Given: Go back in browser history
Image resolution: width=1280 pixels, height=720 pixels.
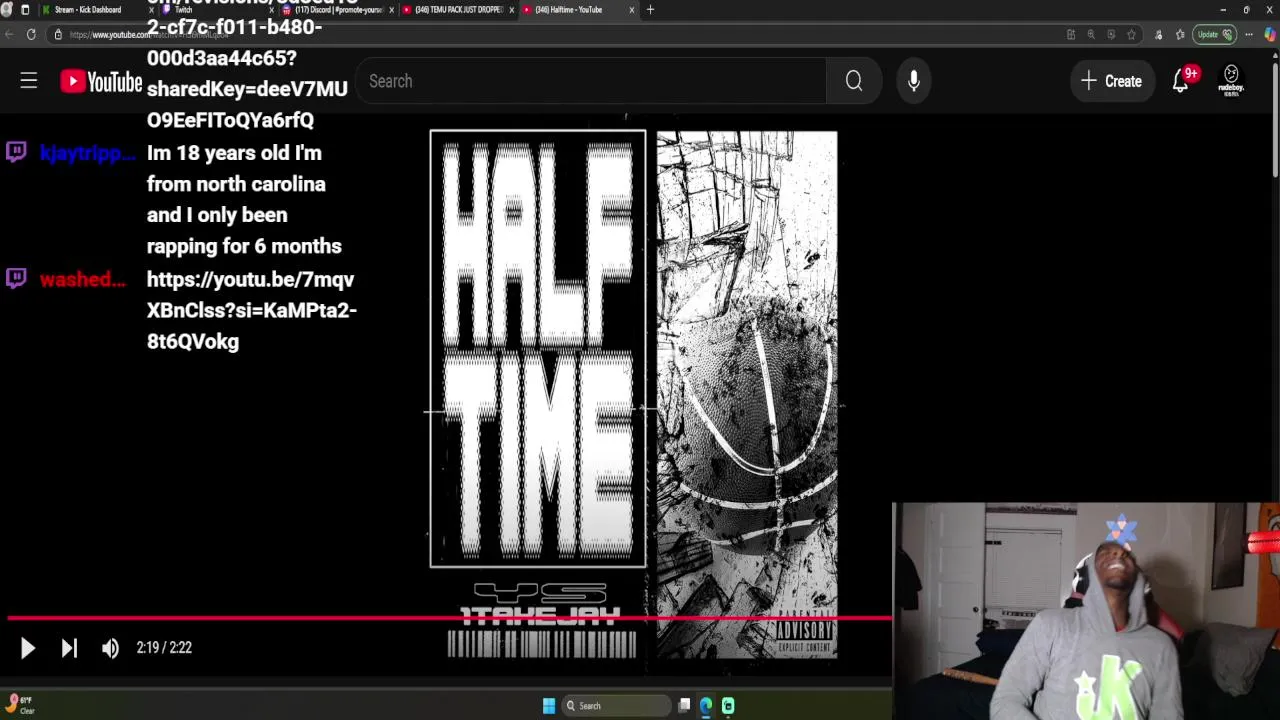Looking at the screenshot, I should [x=8, y=34].
